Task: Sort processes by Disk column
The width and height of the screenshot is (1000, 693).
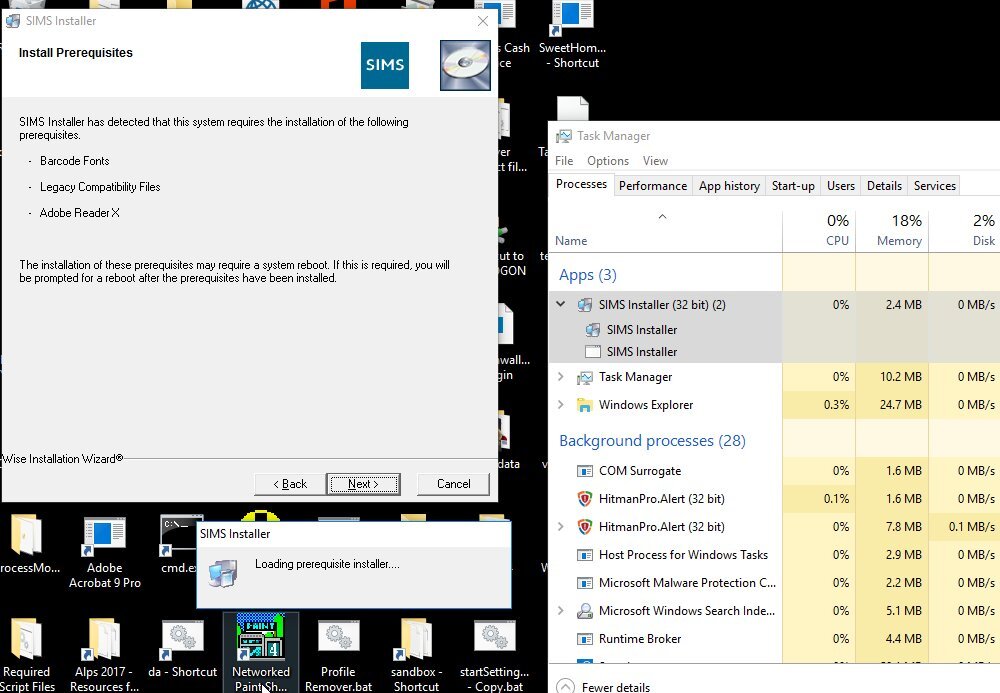Action: coord(964,230)
